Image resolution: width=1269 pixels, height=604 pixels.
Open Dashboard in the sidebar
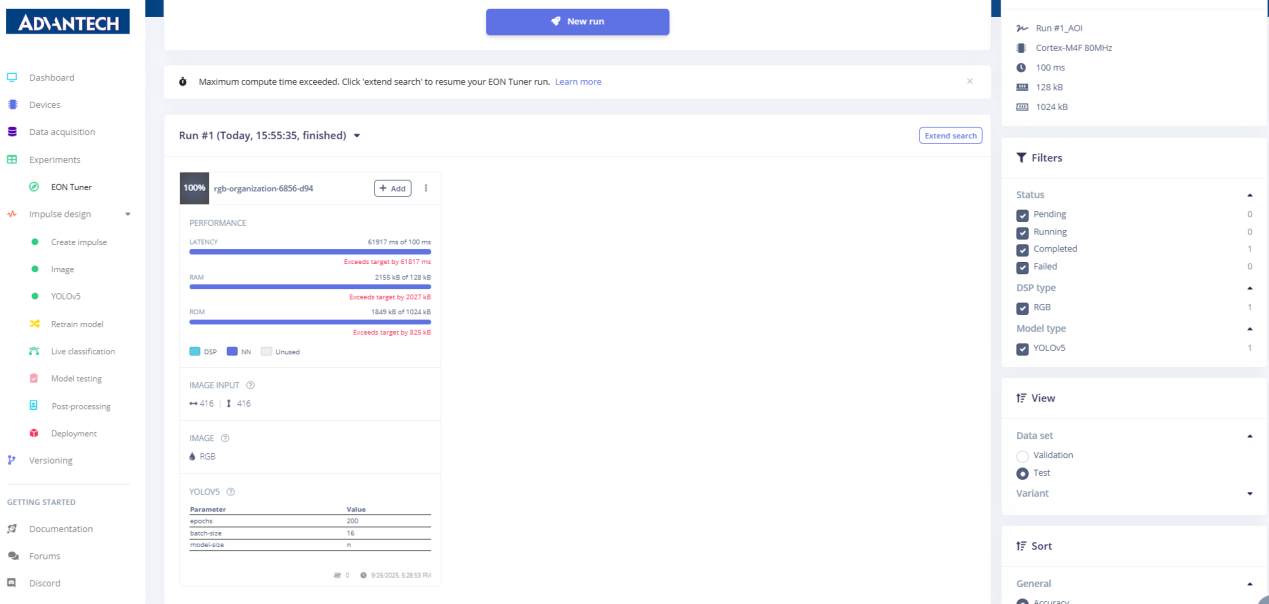[51, 77]
